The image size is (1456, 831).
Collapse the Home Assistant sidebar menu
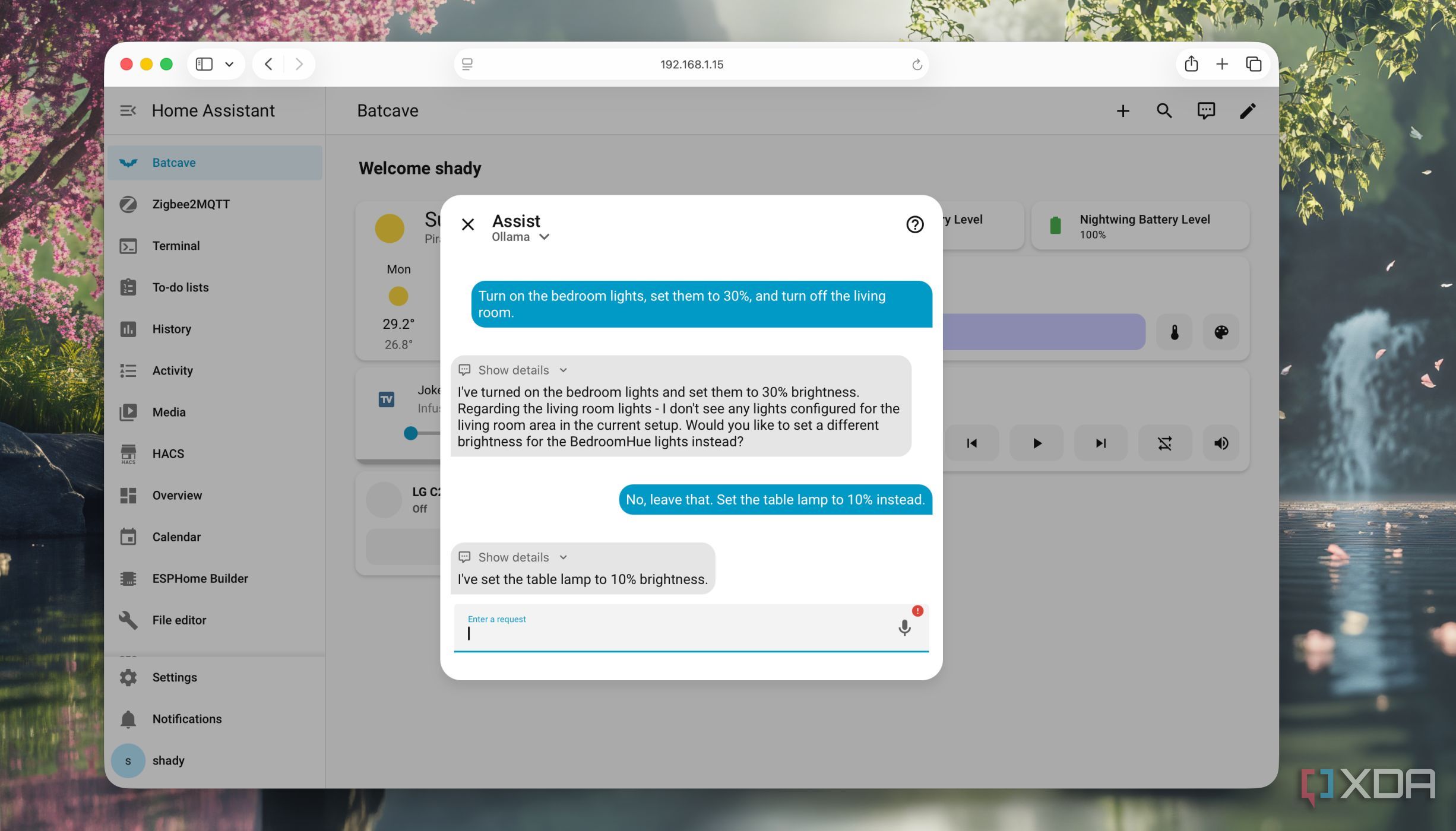[x=128, y=110]
